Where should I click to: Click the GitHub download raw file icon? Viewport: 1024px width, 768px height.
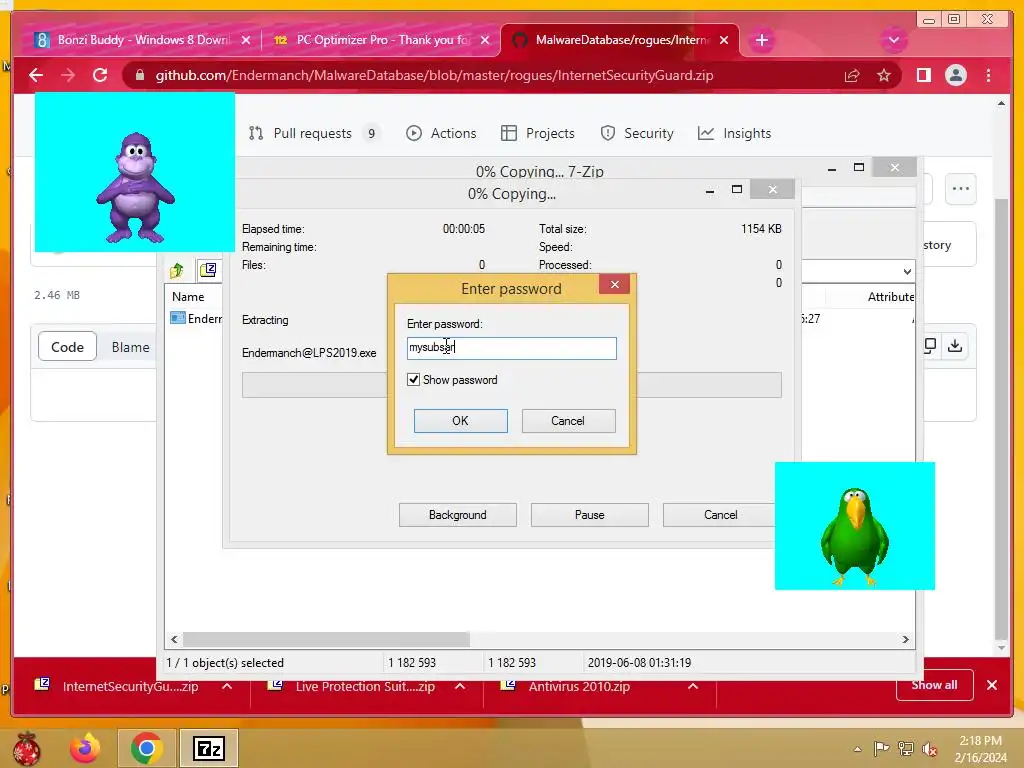(x=955, y=345)
